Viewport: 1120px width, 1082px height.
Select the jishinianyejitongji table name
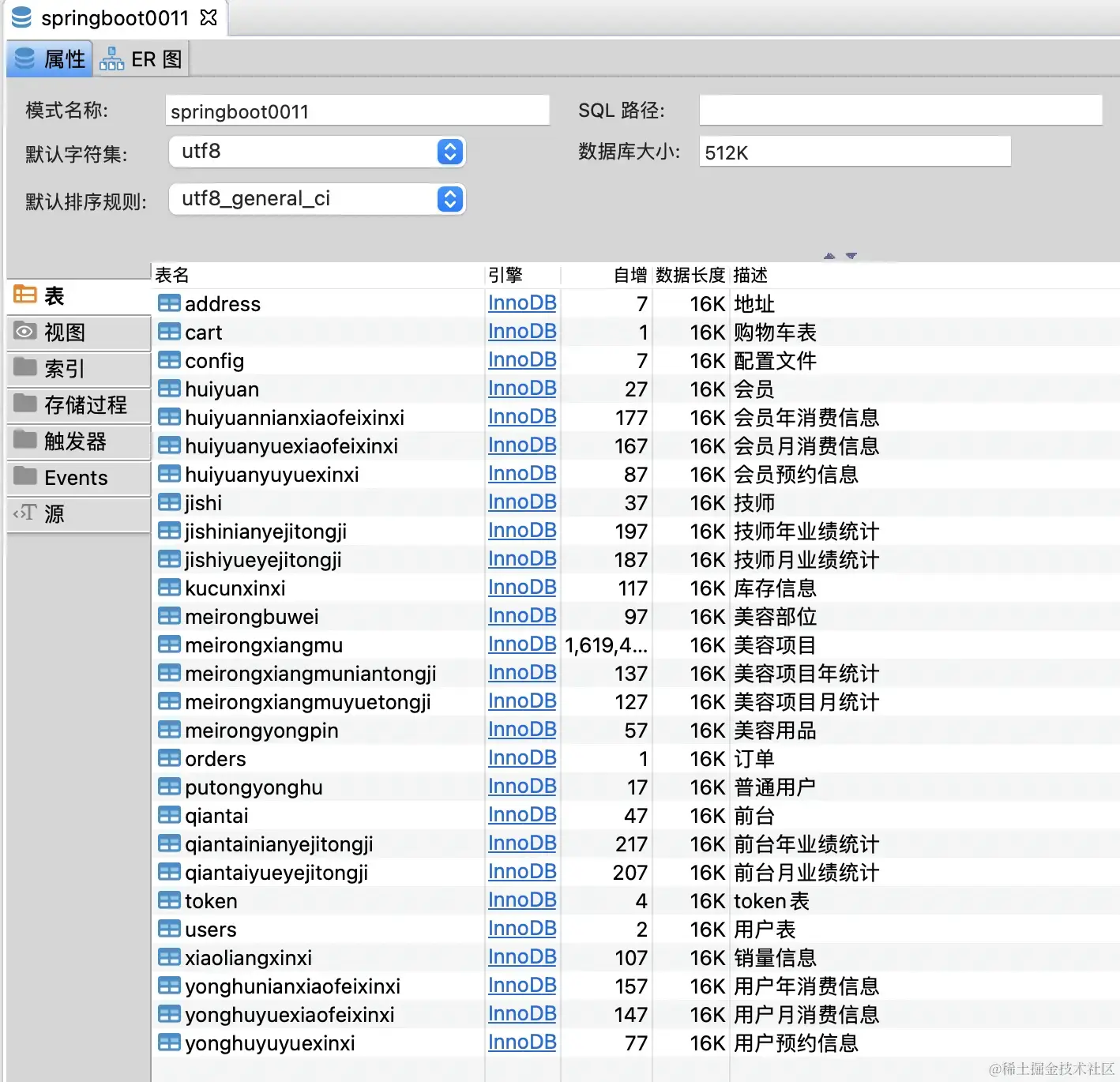(265, 531)
